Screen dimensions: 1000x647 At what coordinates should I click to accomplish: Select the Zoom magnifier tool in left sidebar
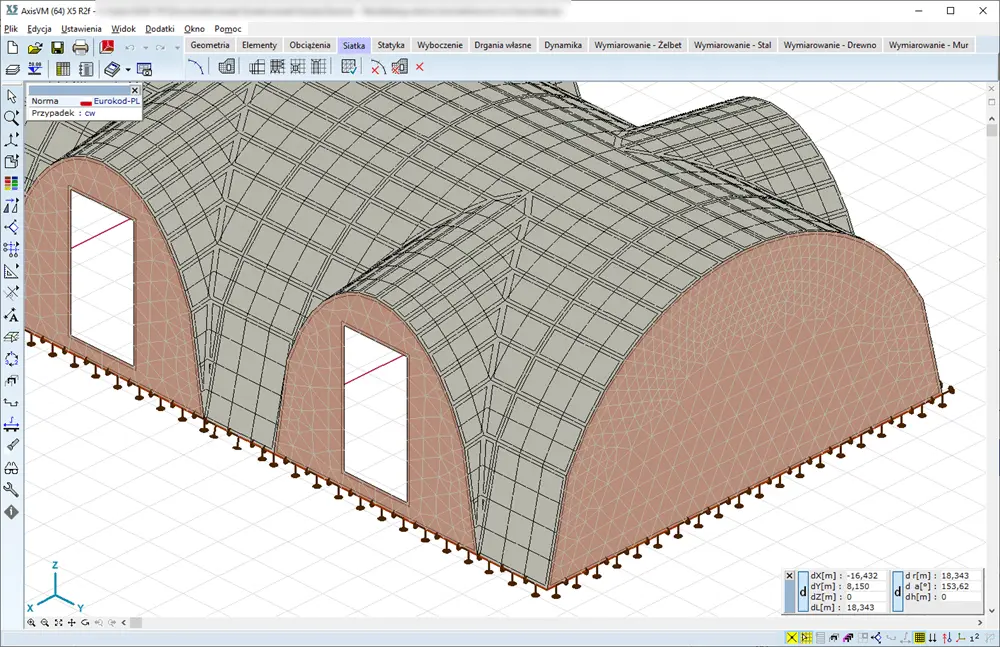(12, 117)
